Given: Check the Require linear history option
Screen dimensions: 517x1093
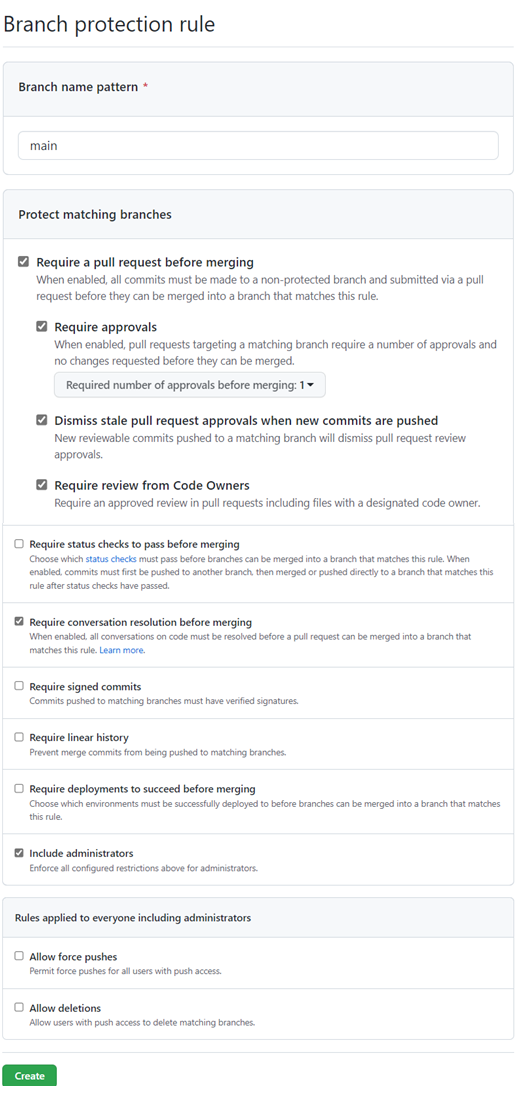Looking at the screenshot, I should point(20,737).
